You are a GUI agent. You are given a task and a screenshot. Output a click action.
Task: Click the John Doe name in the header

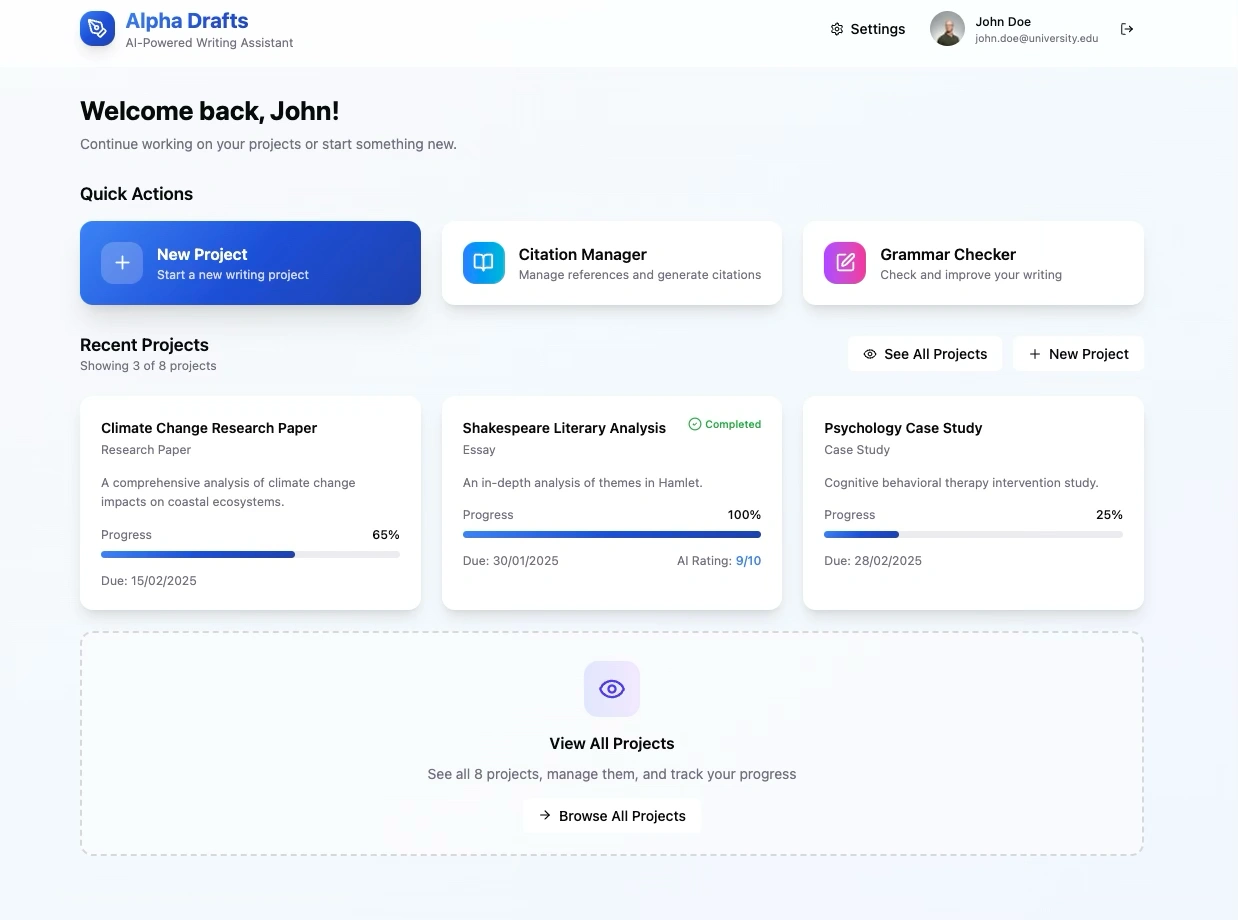click(x=1003, y=22)
